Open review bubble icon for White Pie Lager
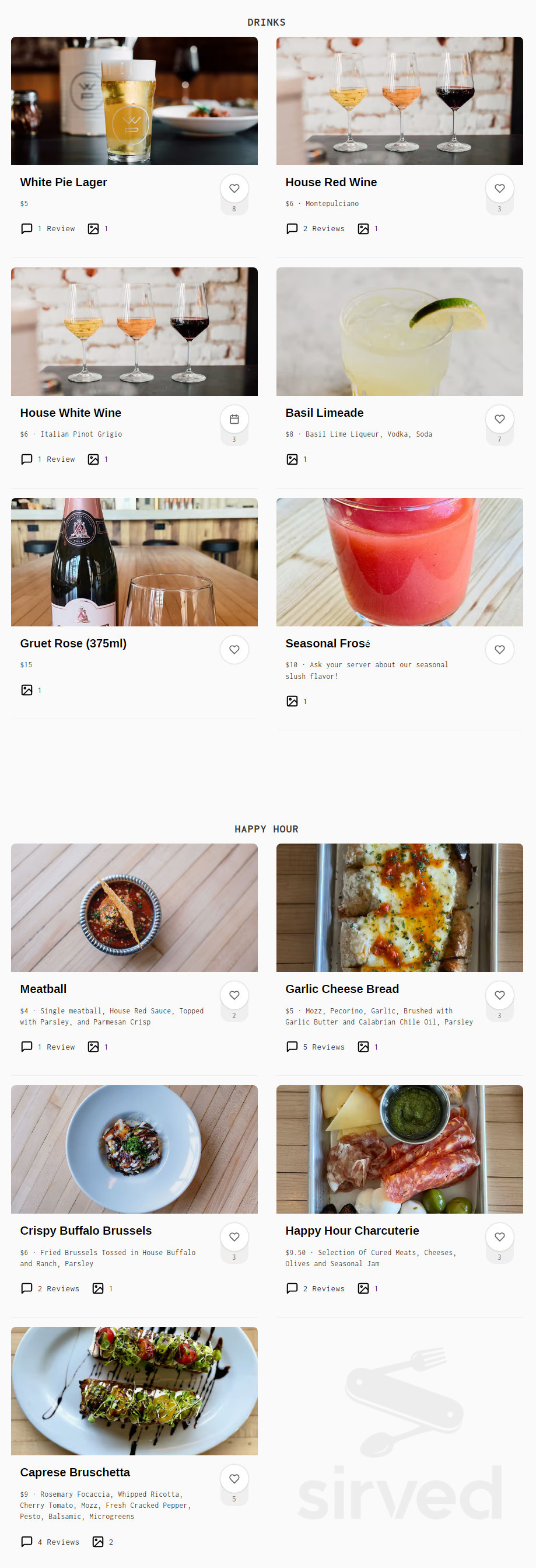 [27, 229]
